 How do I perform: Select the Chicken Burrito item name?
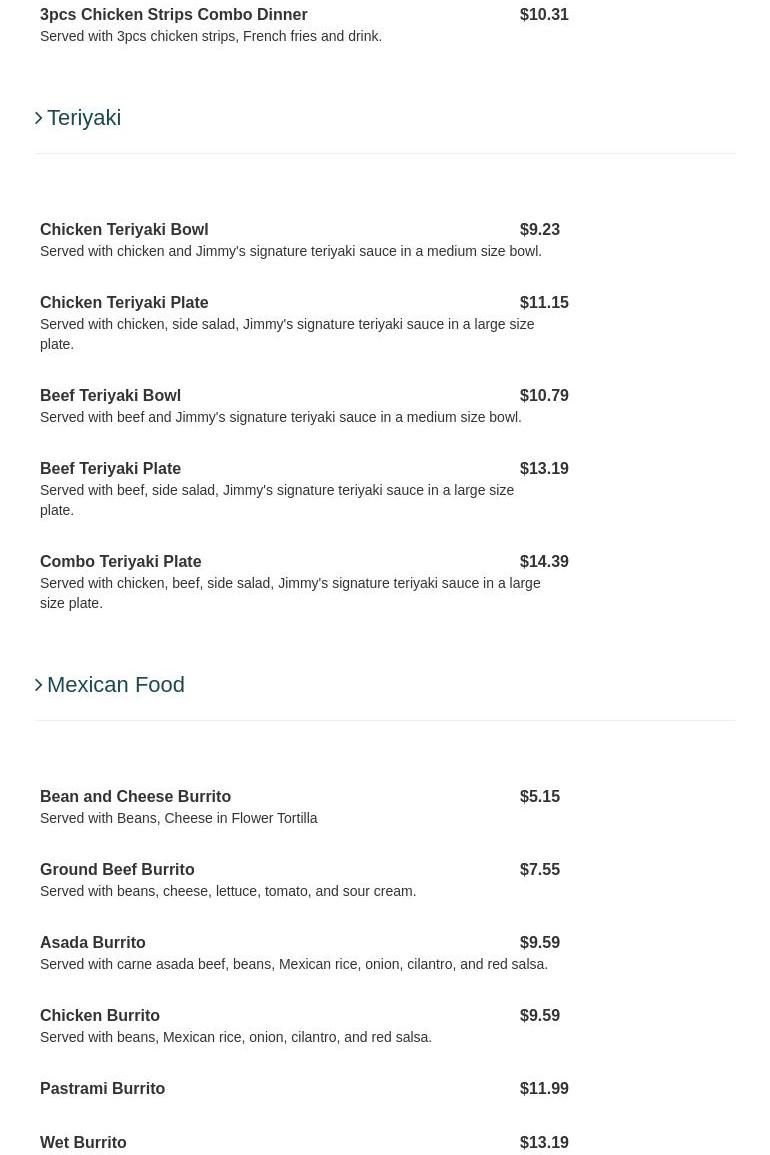99,1016
